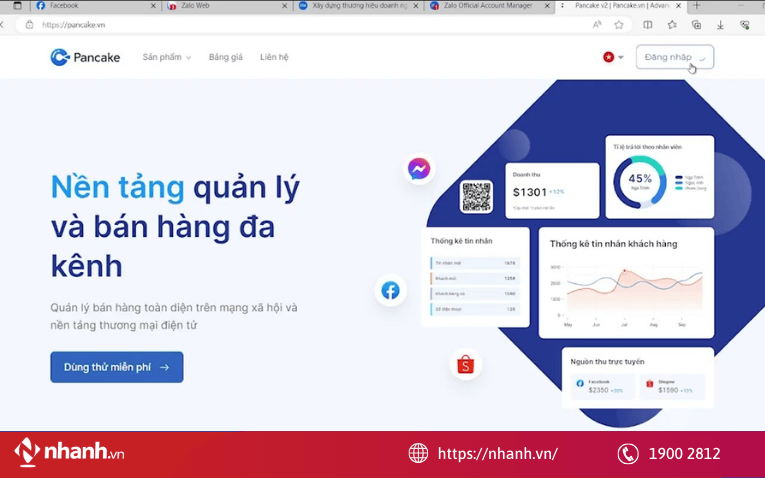Click the QR code thumbnail
Image resolution: width=765 pixels, height=478 pixels.
click(x=476, y=197)
